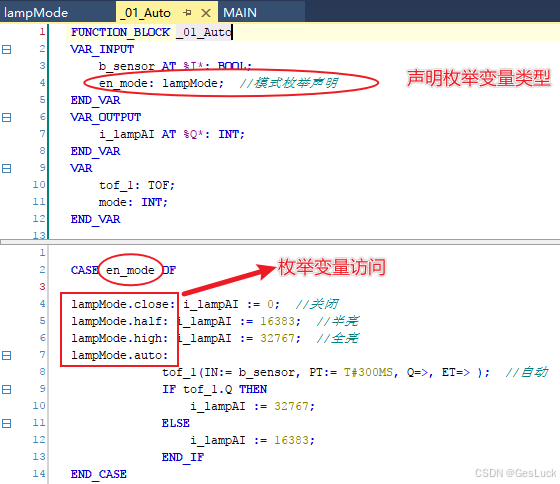This screenshot has height=484, width=560.
Task: Click the lampMode.auto case label
Action: pyautogui.click(x=119, y=355)
